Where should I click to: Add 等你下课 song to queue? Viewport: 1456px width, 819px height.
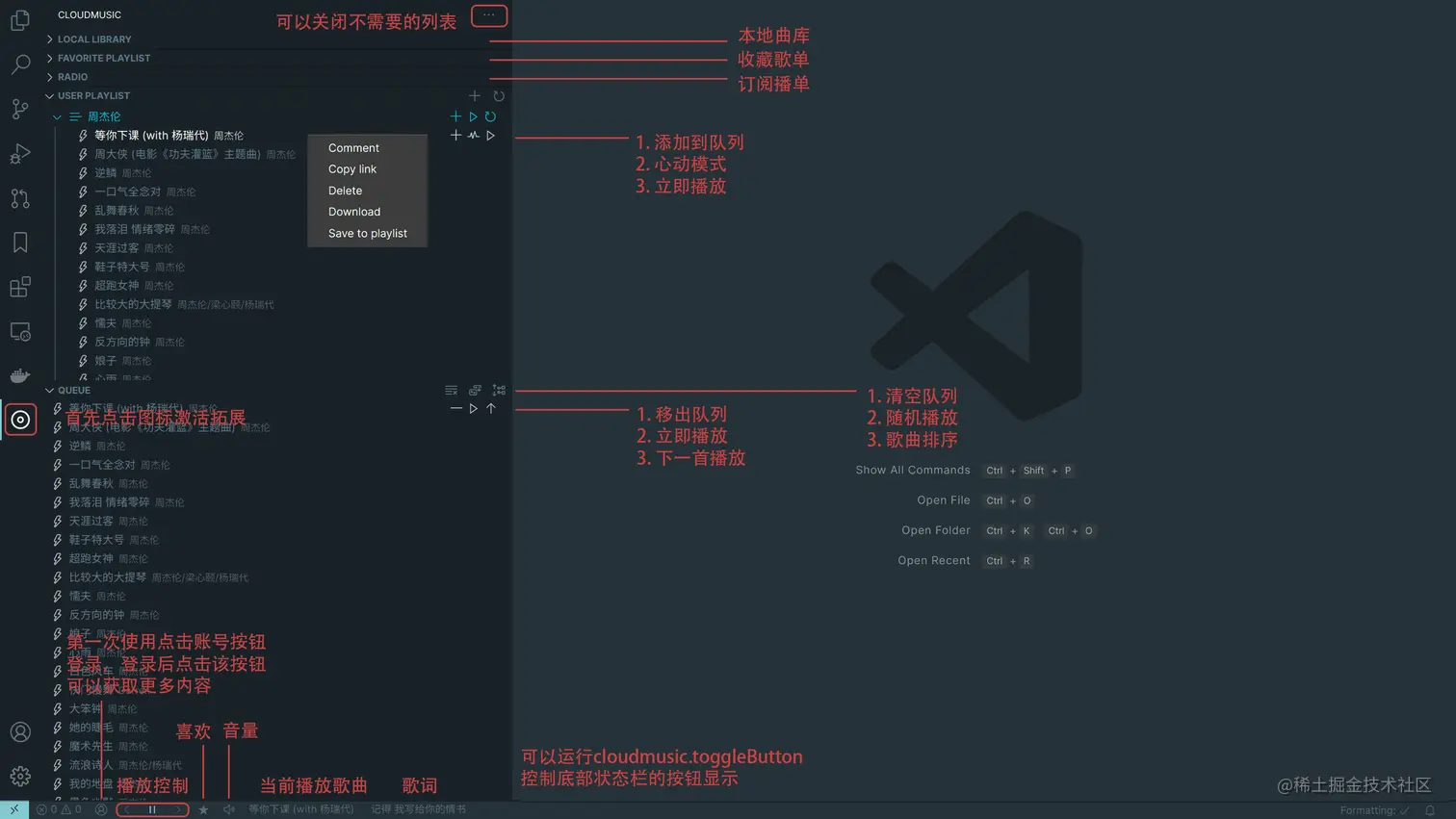(x=455, y=136)
